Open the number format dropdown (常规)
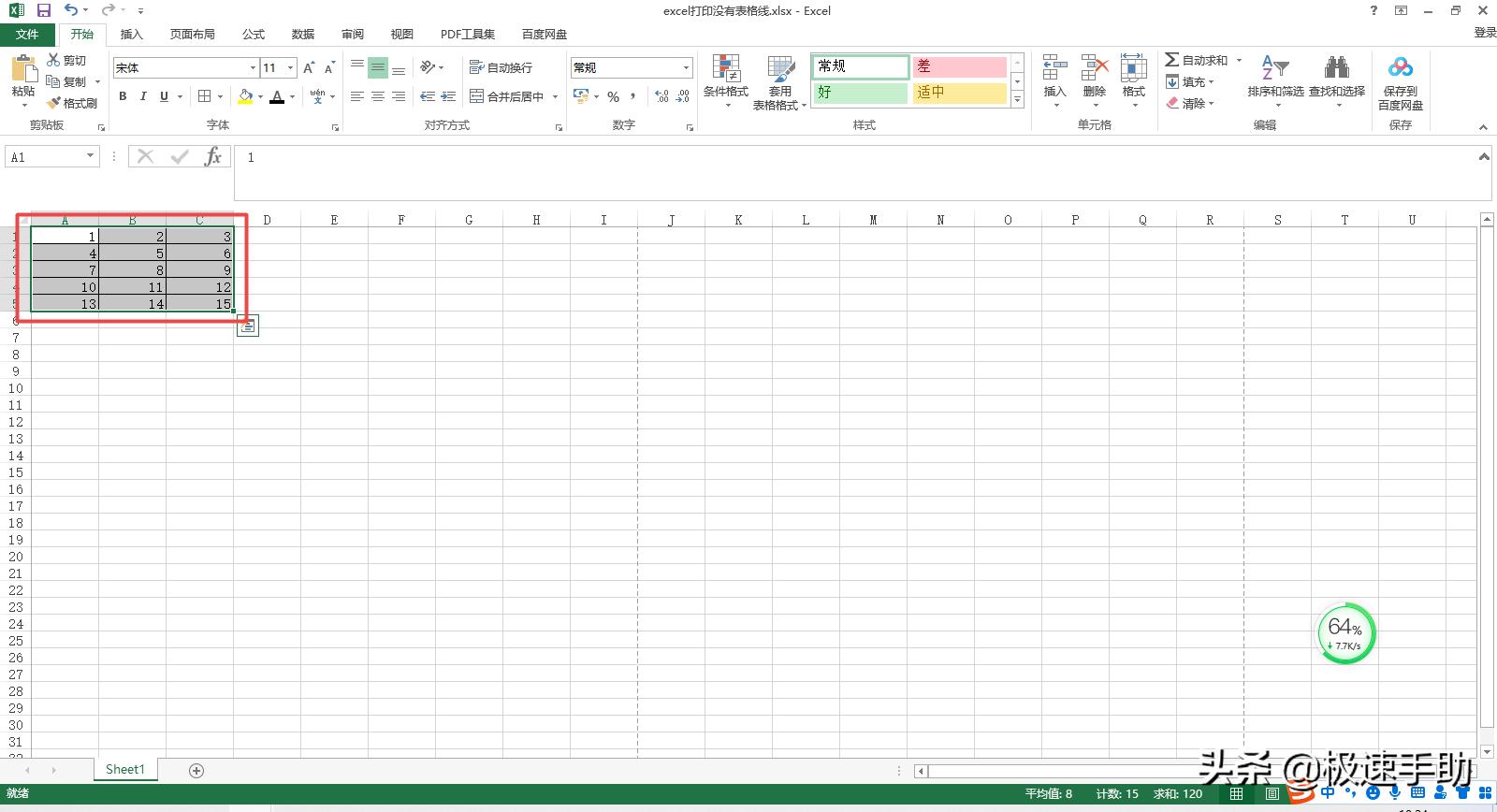 686,67
